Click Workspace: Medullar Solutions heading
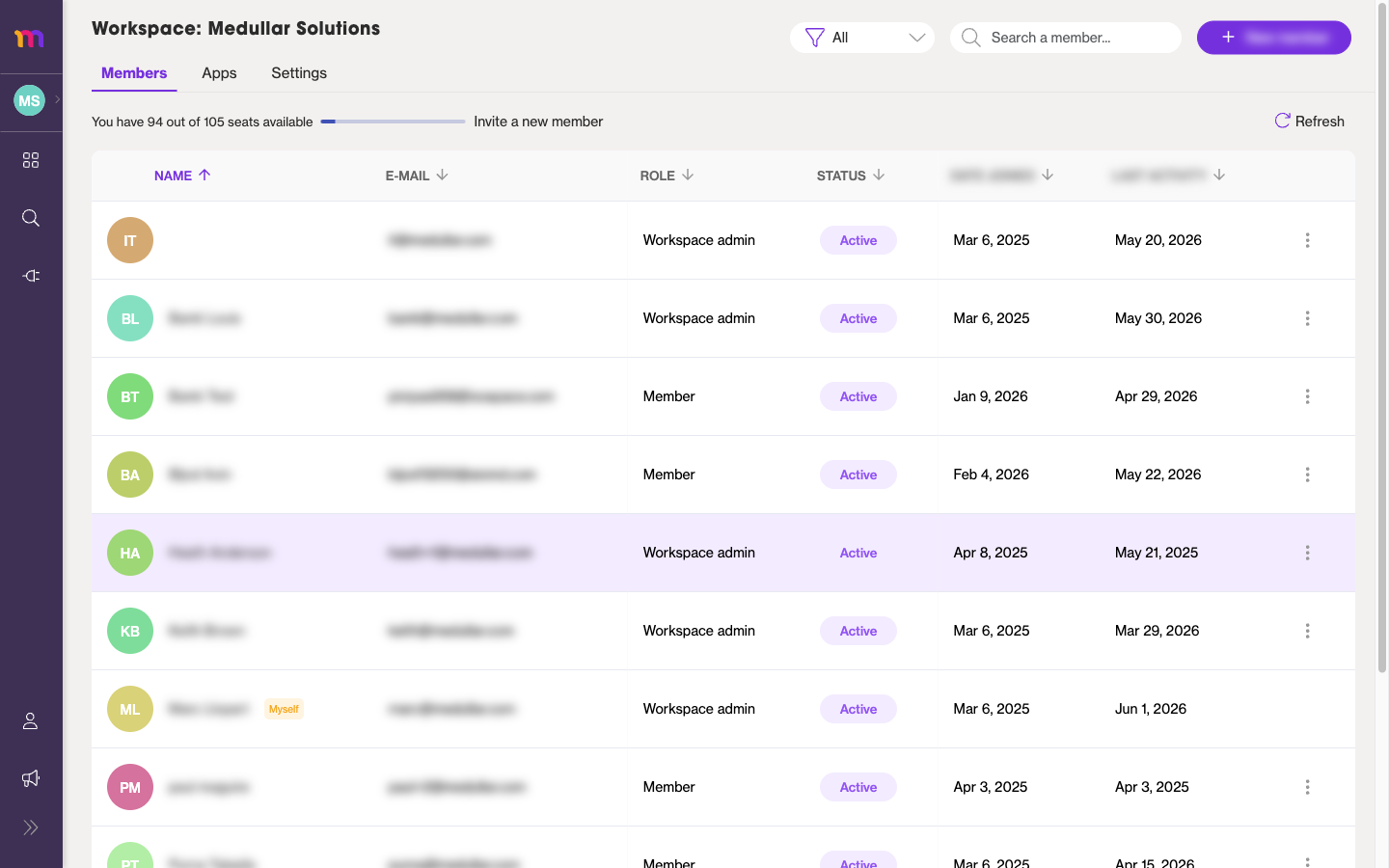 [236, 29]
